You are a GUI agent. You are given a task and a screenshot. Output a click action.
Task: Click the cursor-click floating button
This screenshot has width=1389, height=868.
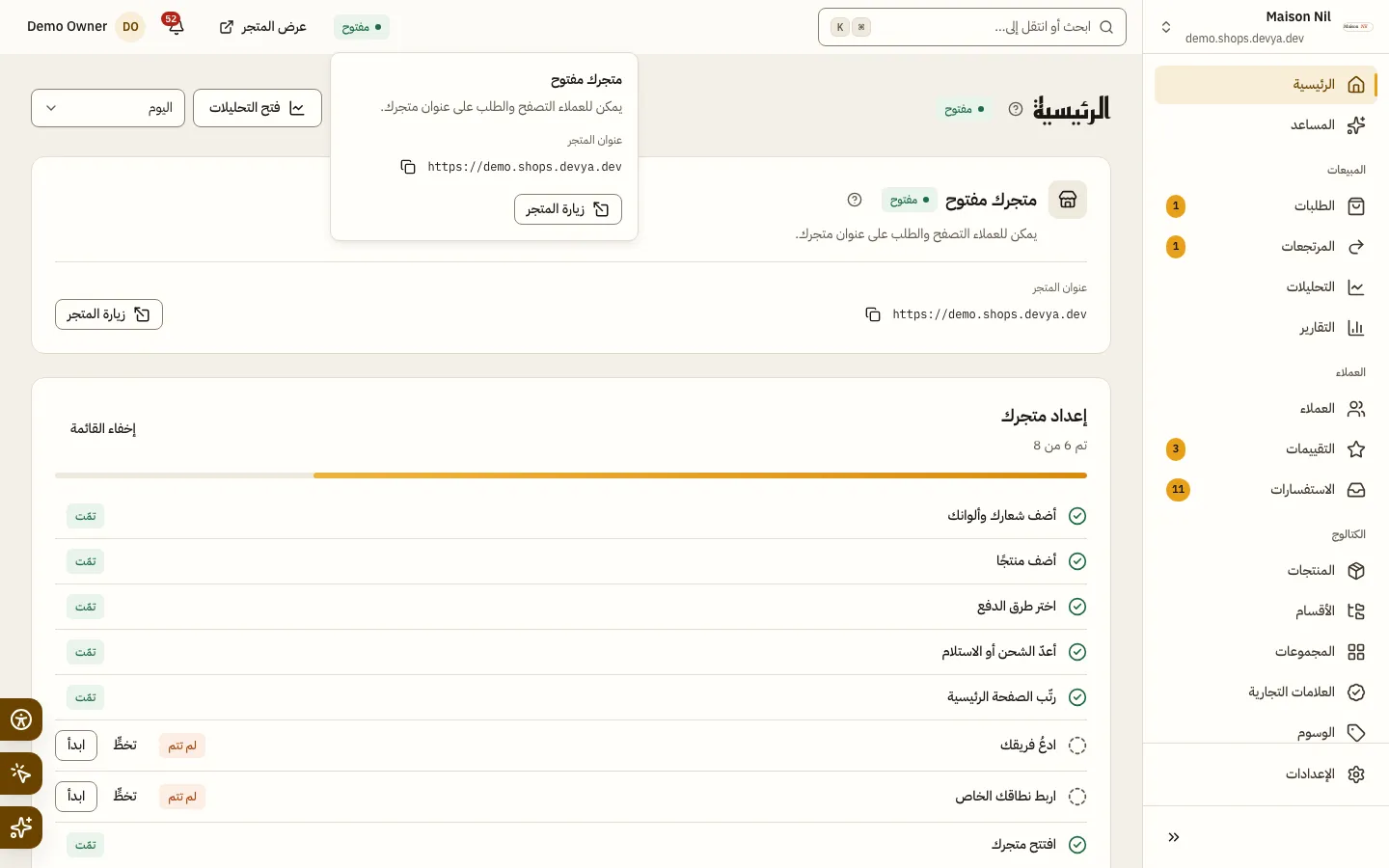click(x=21, y=773)
